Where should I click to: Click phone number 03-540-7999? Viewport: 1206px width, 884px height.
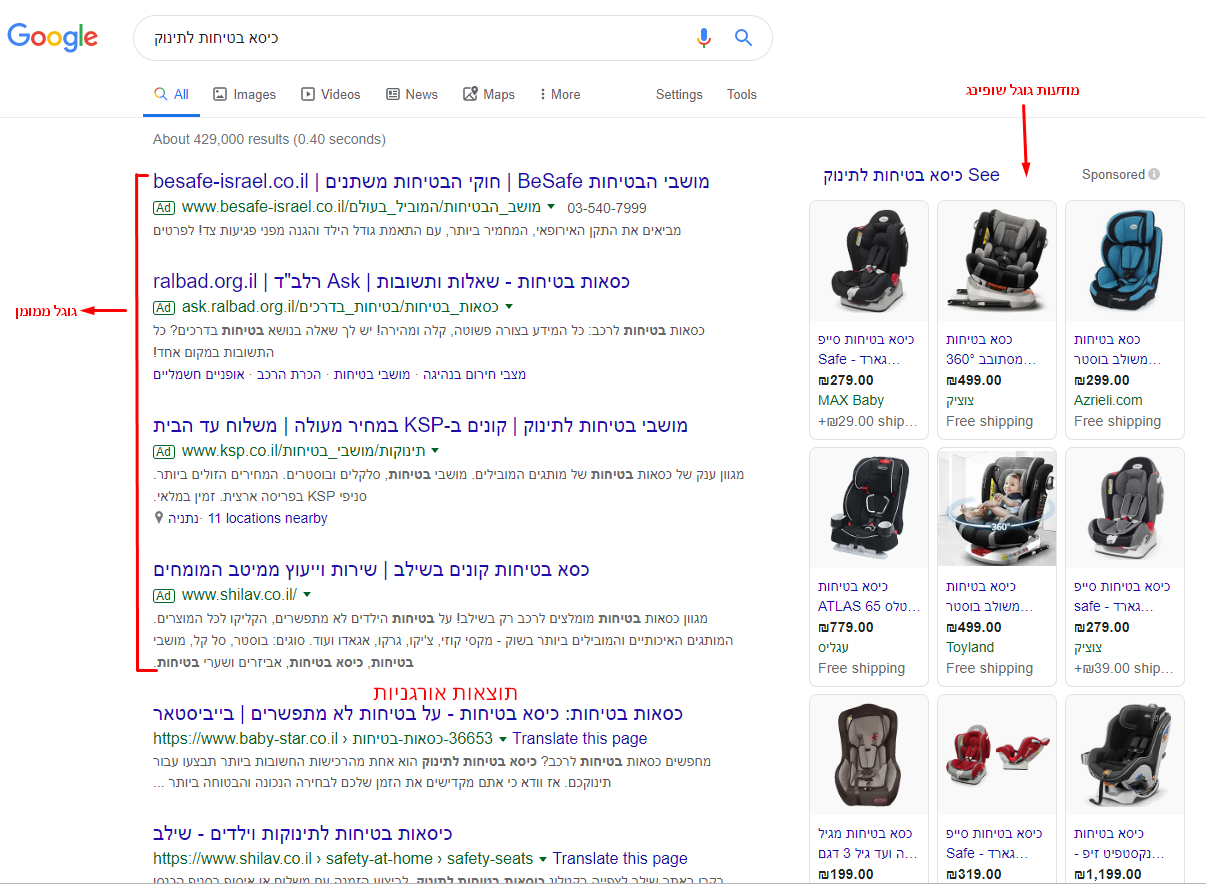point(607,208)
